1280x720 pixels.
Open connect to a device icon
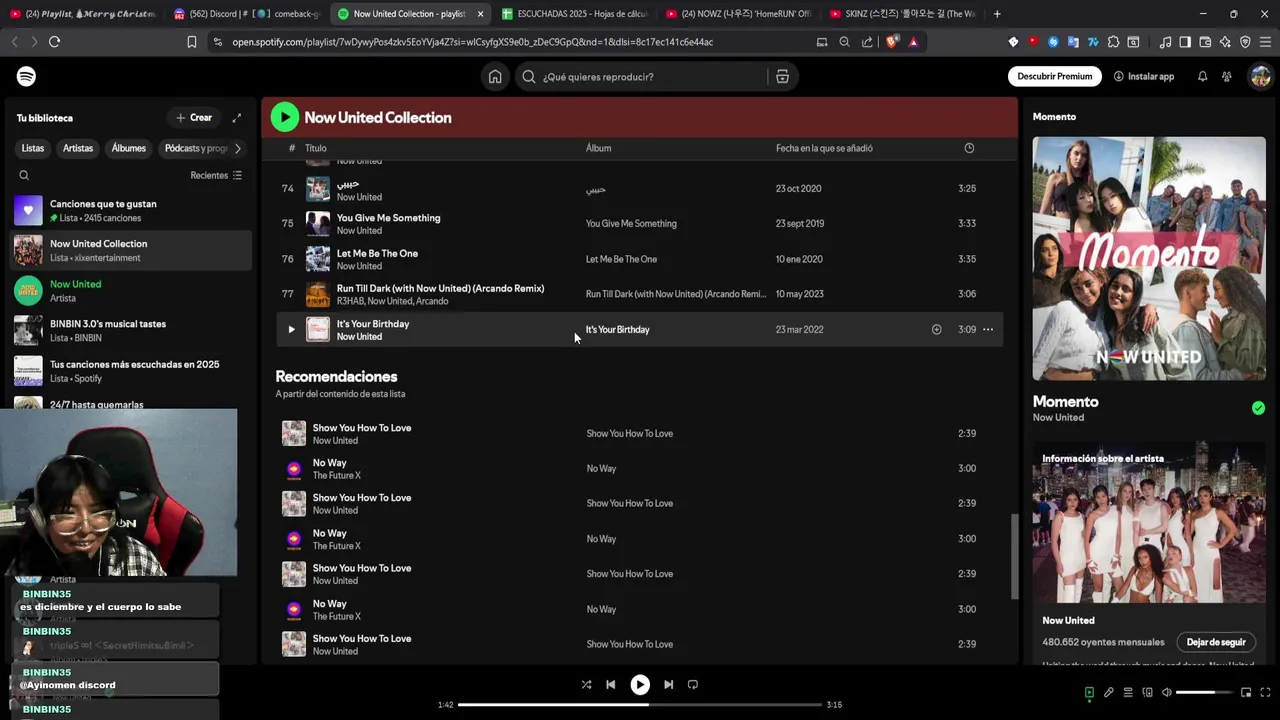(x=1147, y=692)
